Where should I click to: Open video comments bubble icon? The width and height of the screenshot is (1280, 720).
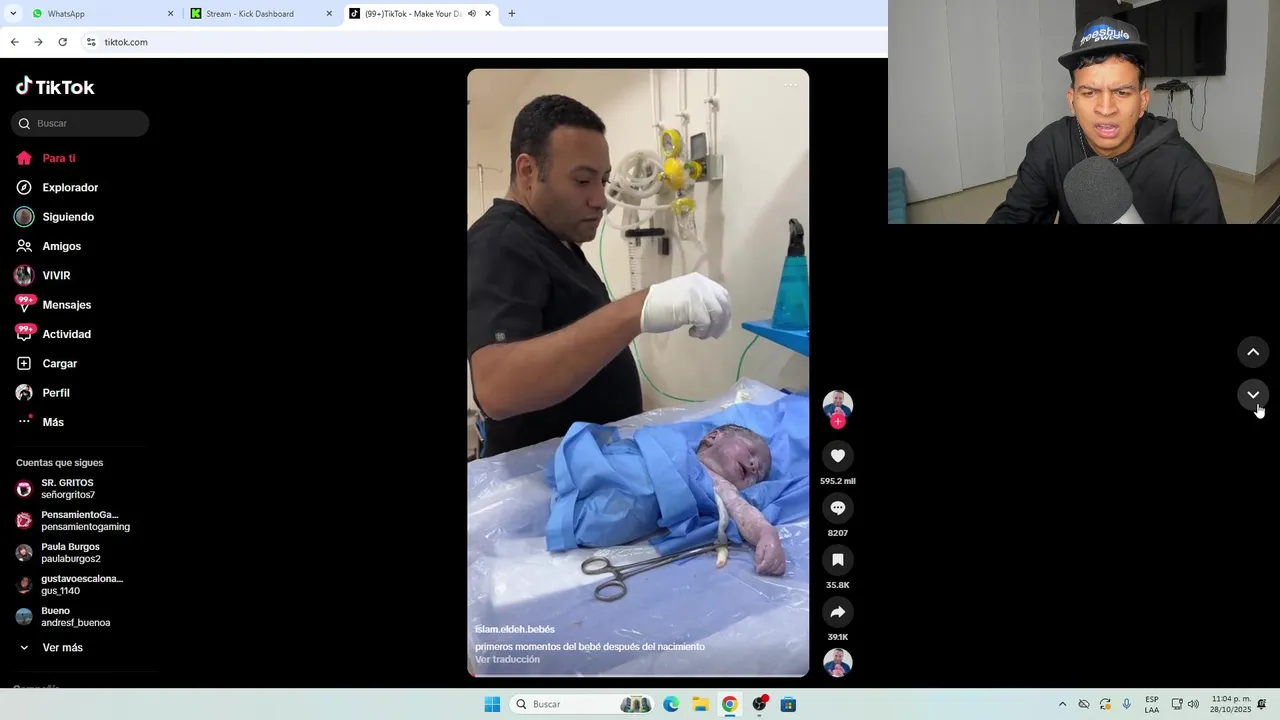click(838, 508)
